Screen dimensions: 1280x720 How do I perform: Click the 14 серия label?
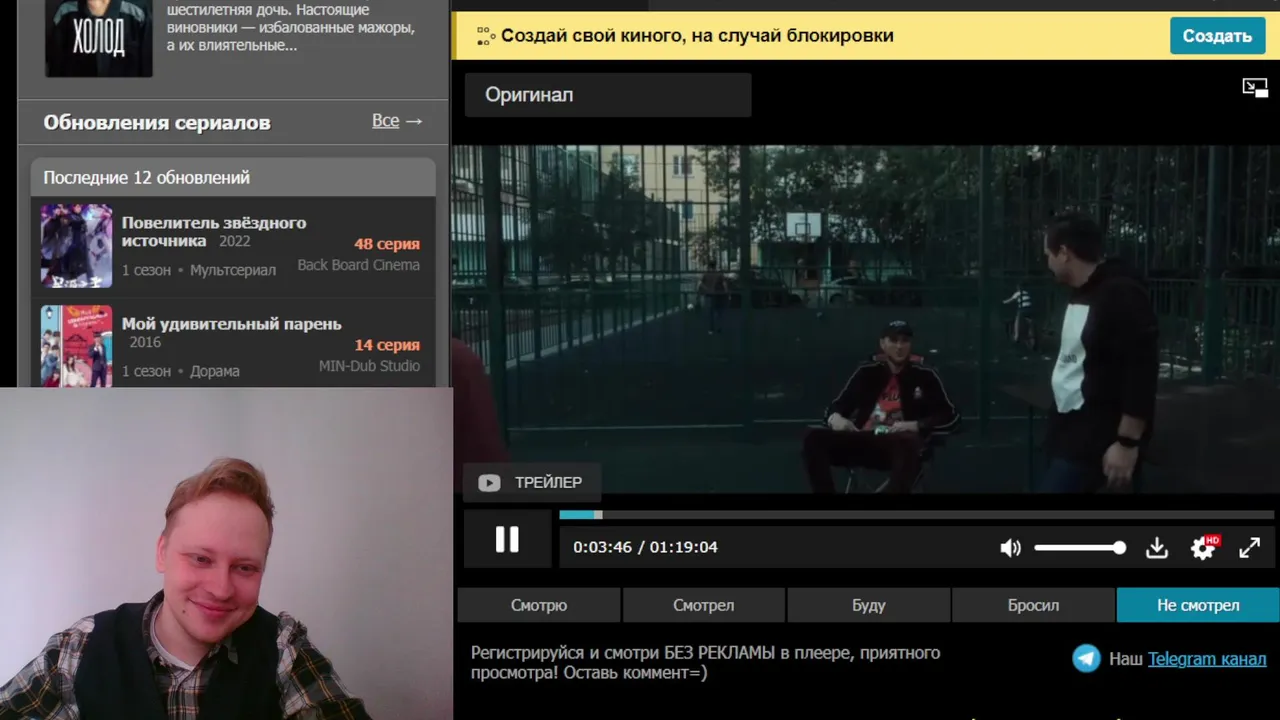(387, 345)
